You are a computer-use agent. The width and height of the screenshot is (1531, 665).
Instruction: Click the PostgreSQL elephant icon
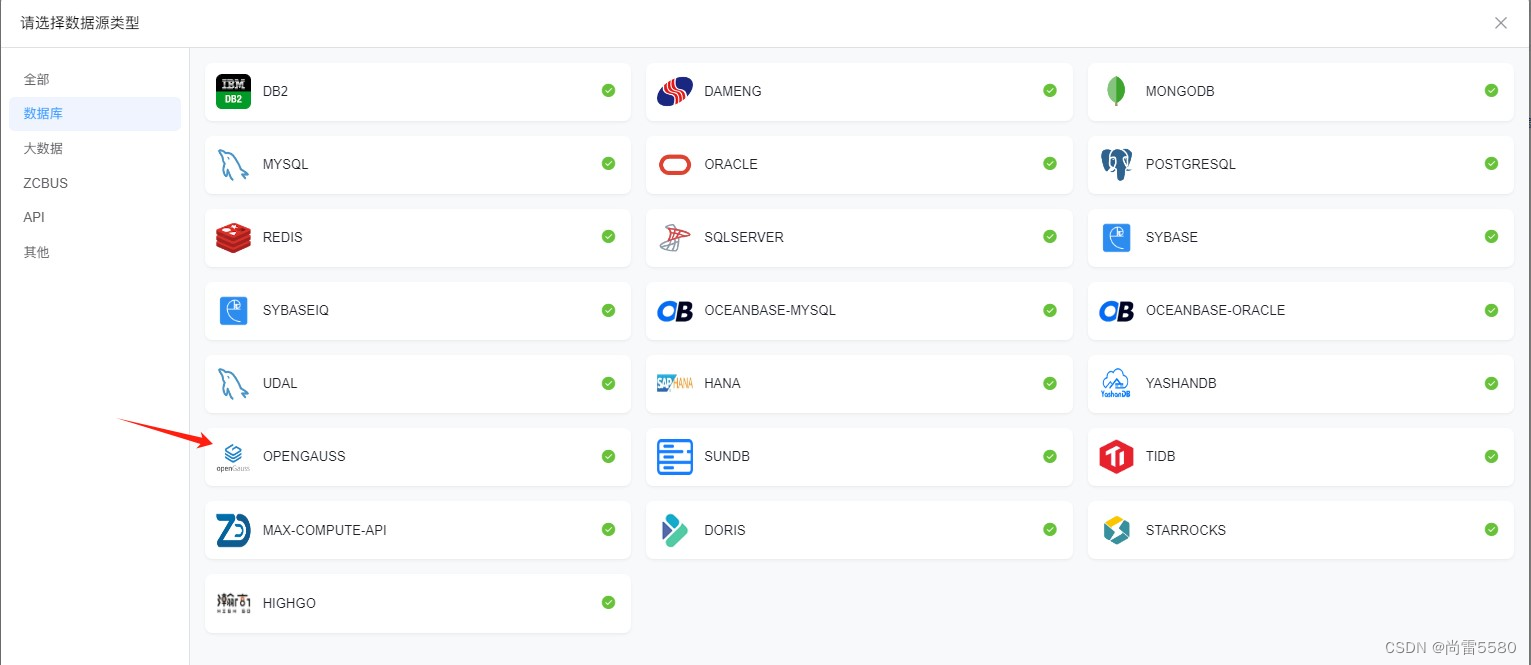1116,164
